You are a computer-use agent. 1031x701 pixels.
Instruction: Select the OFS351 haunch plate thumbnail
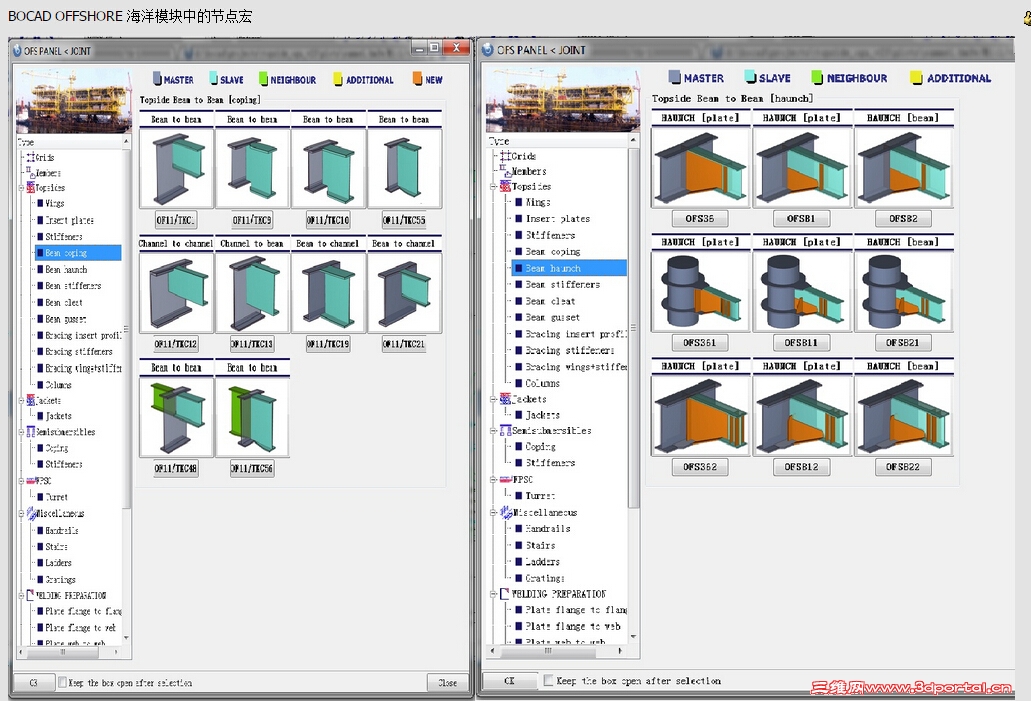[x=700, y=291]
